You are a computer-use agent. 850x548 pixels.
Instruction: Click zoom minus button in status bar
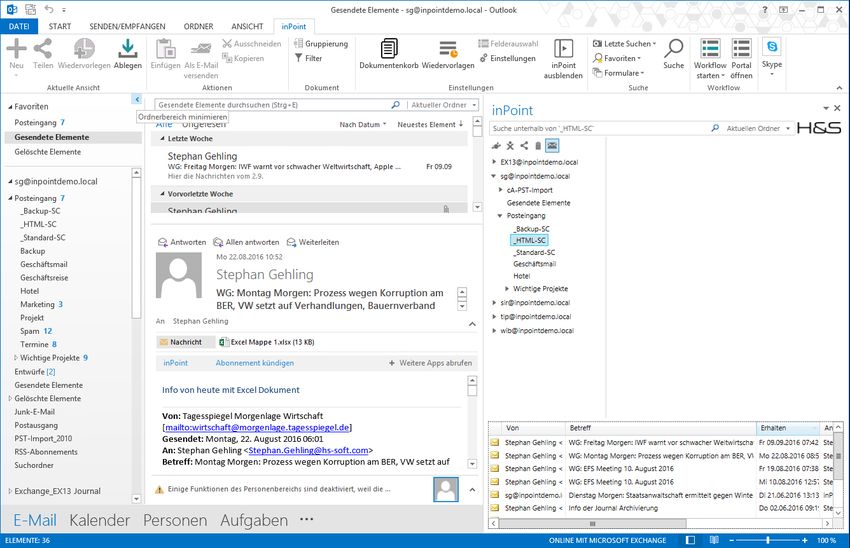(731, 540)
